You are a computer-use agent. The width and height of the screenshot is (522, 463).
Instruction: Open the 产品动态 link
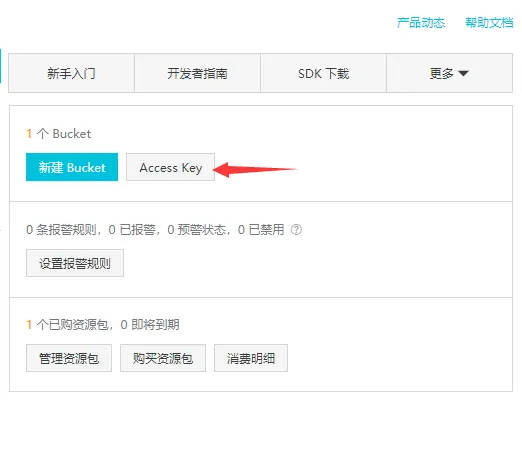point(421,23)
